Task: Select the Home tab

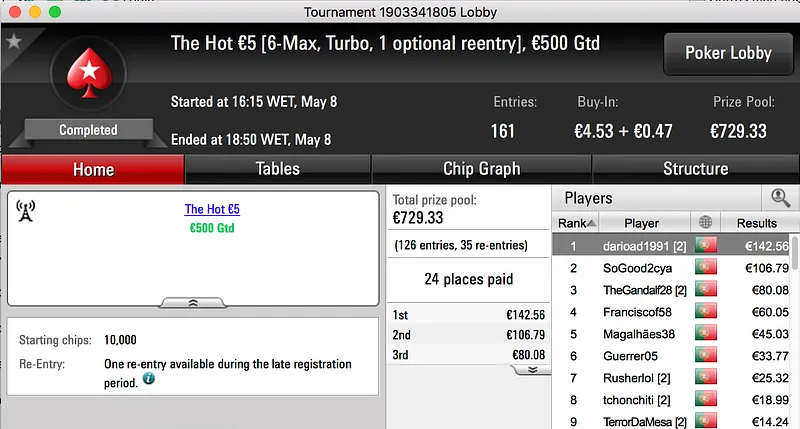Action: point(93,169)
